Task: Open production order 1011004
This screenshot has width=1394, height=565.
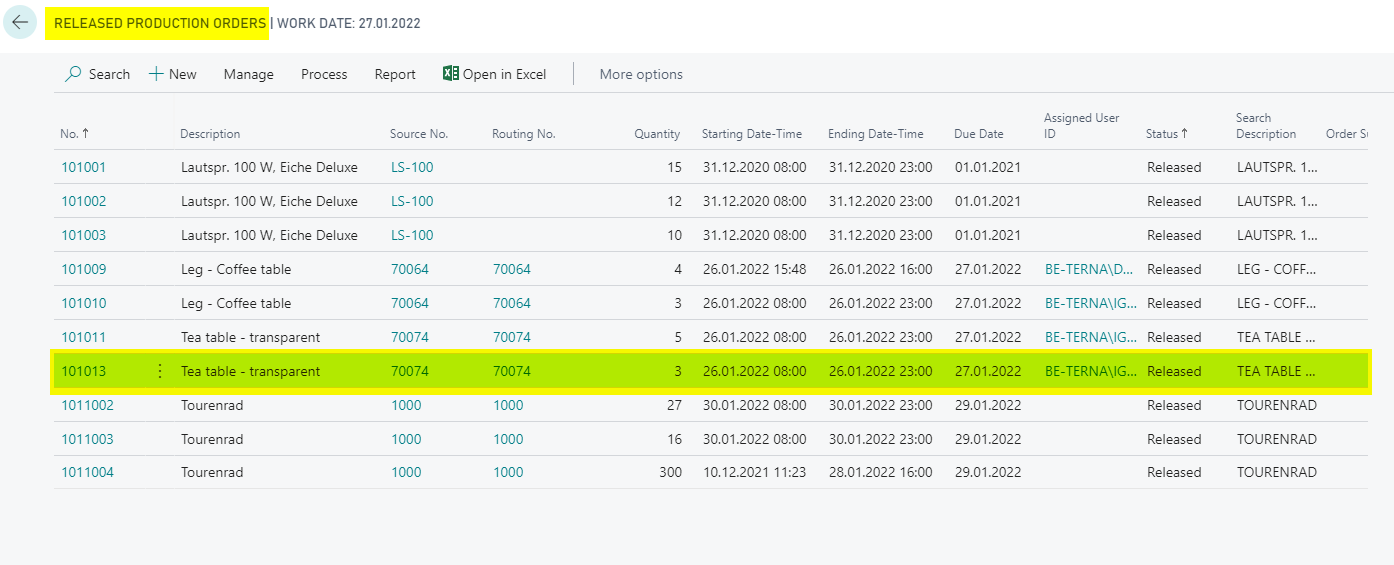Action: coord(87,472)
